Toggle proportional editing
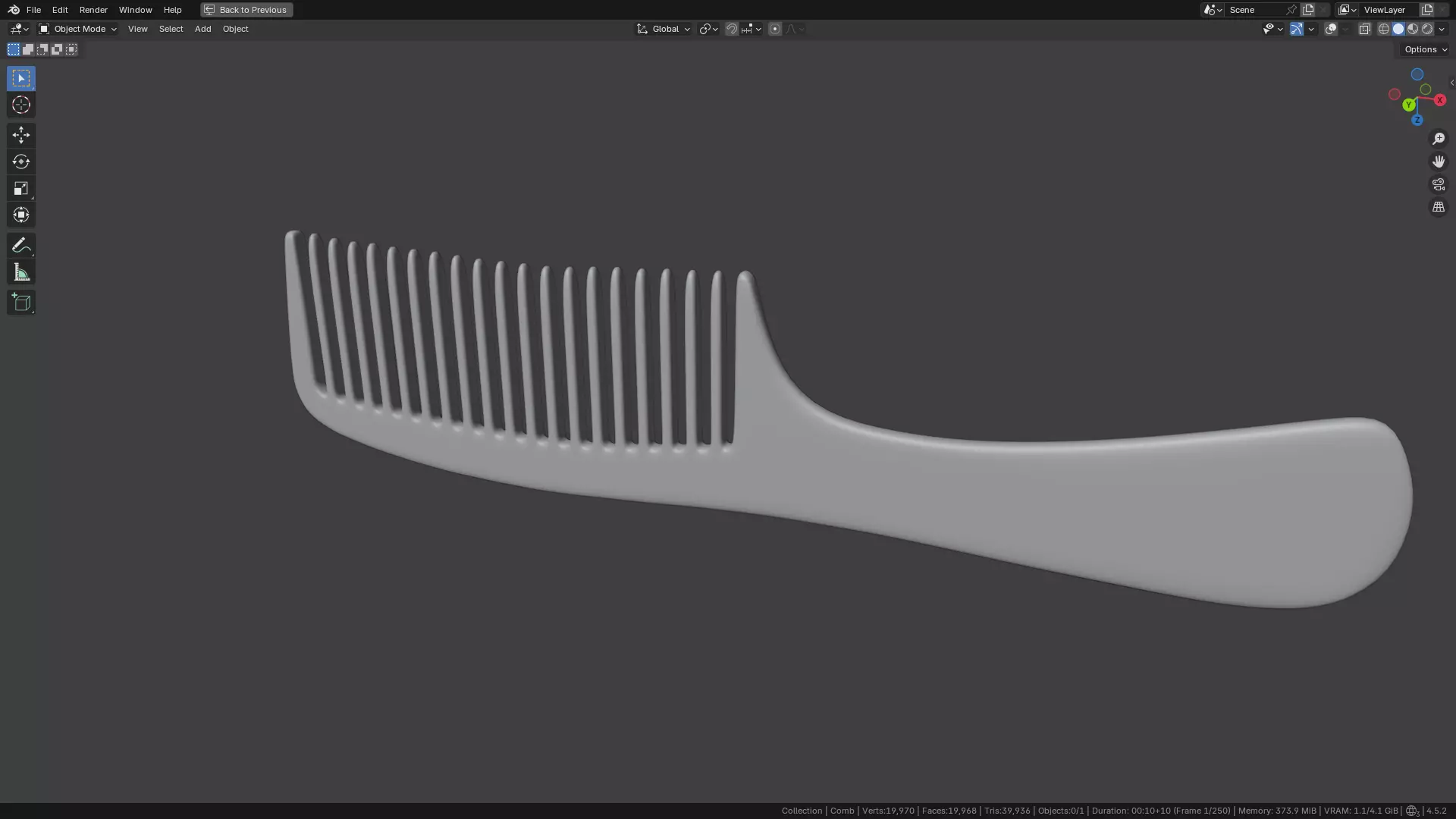Viewport: 1456px width, 819px height. (774, 29)
